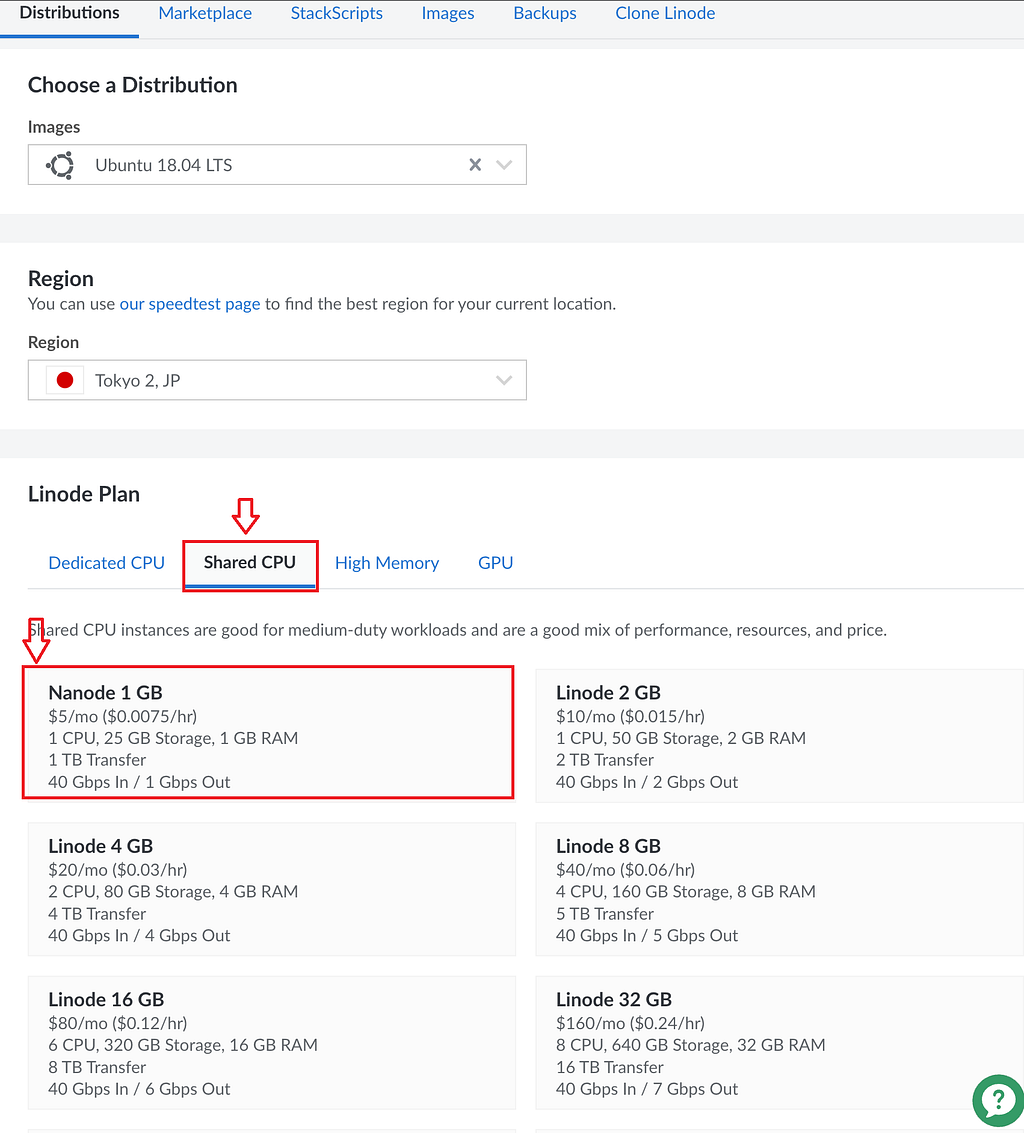
Task: Click the 1 CPU, 25 GB Storage, 1 GB RAM text
Action: point(173,738)
